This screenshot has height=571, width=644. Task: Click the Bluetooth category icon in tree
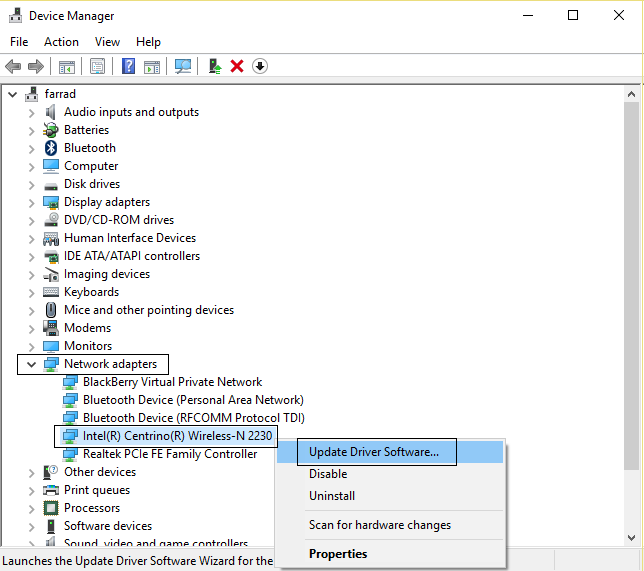[51, 148]
